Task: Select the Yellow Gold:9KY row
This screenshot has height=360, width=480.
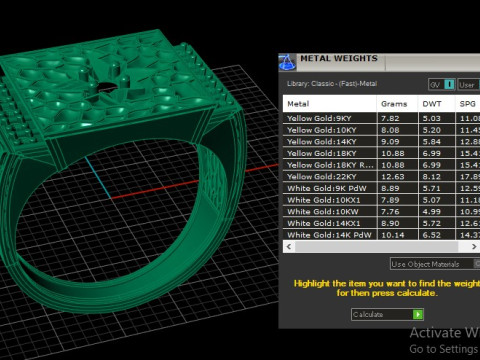Action: point(381,118)
